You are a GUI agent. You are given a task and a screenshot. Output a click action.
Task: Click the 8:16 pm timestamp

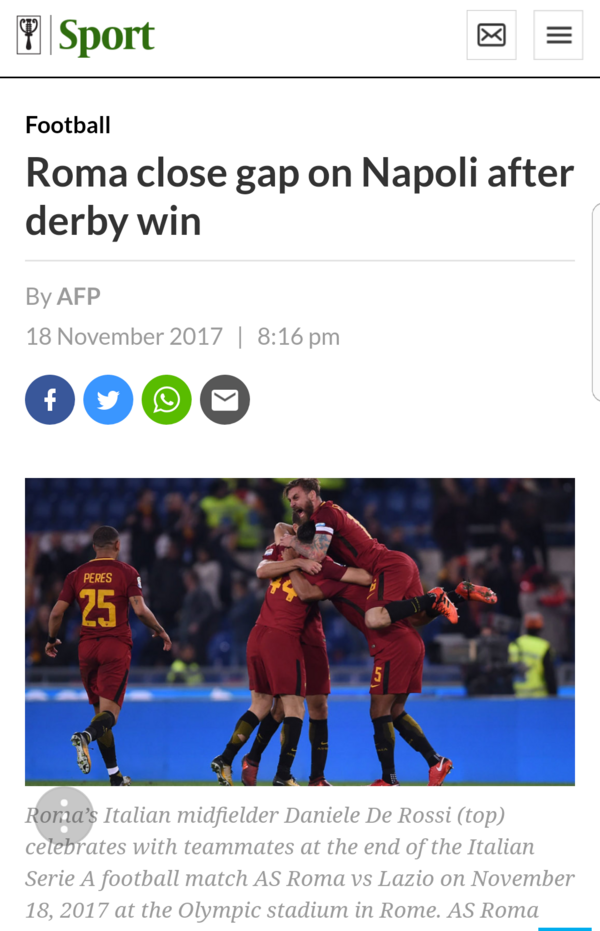click(x=299, y=337)
